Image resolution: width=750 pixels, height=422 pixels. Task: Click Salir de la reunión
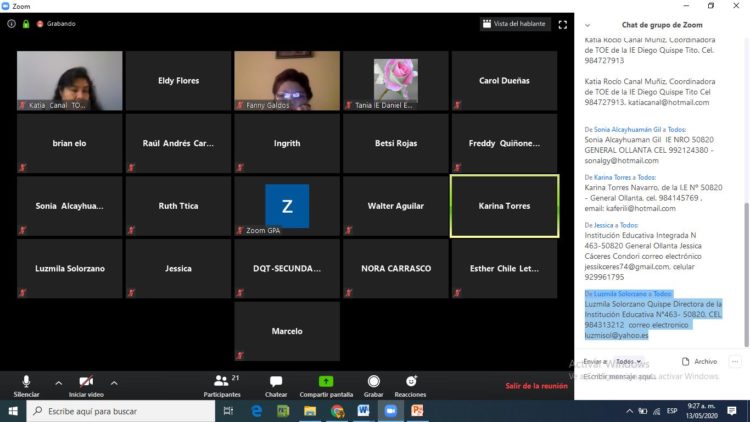coord(536,385)
